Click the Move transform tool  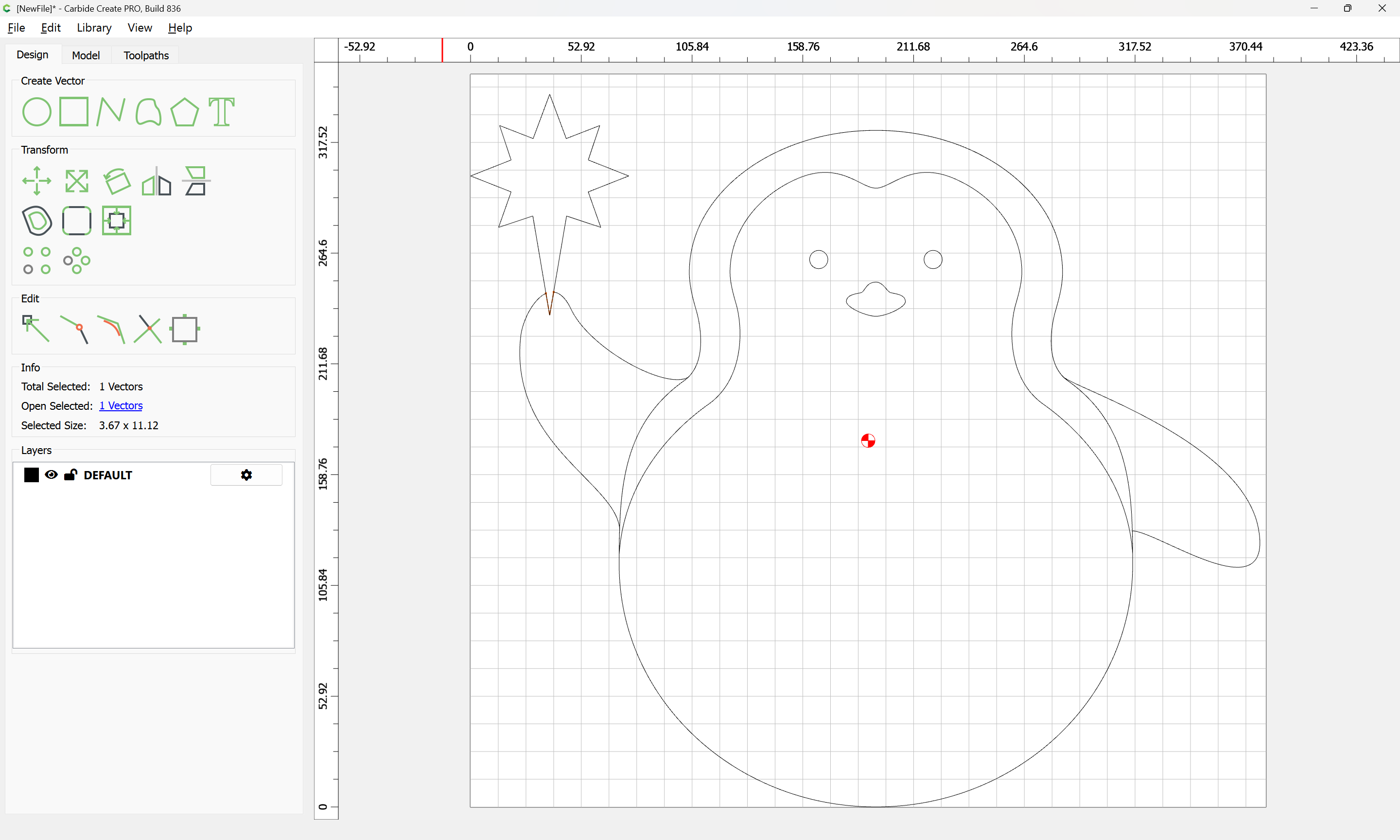pos(36,181)
